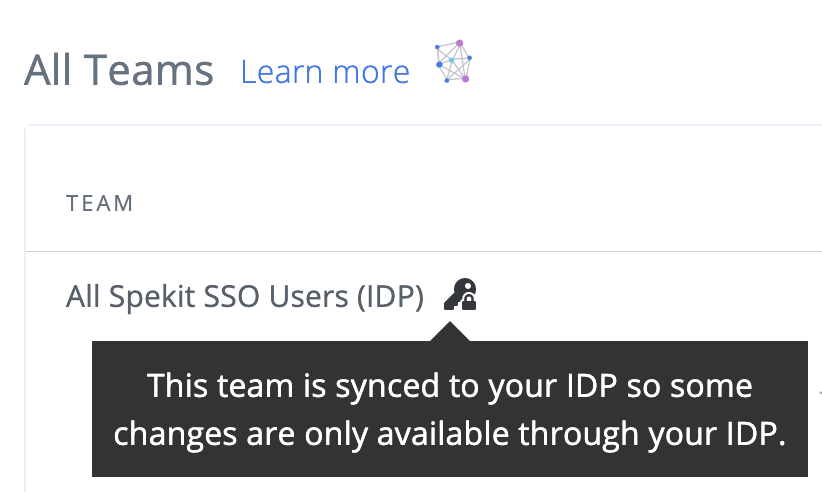Click the empty table header area beside TEAM
This screenshot has width=822, height=492.
point(472,203)
